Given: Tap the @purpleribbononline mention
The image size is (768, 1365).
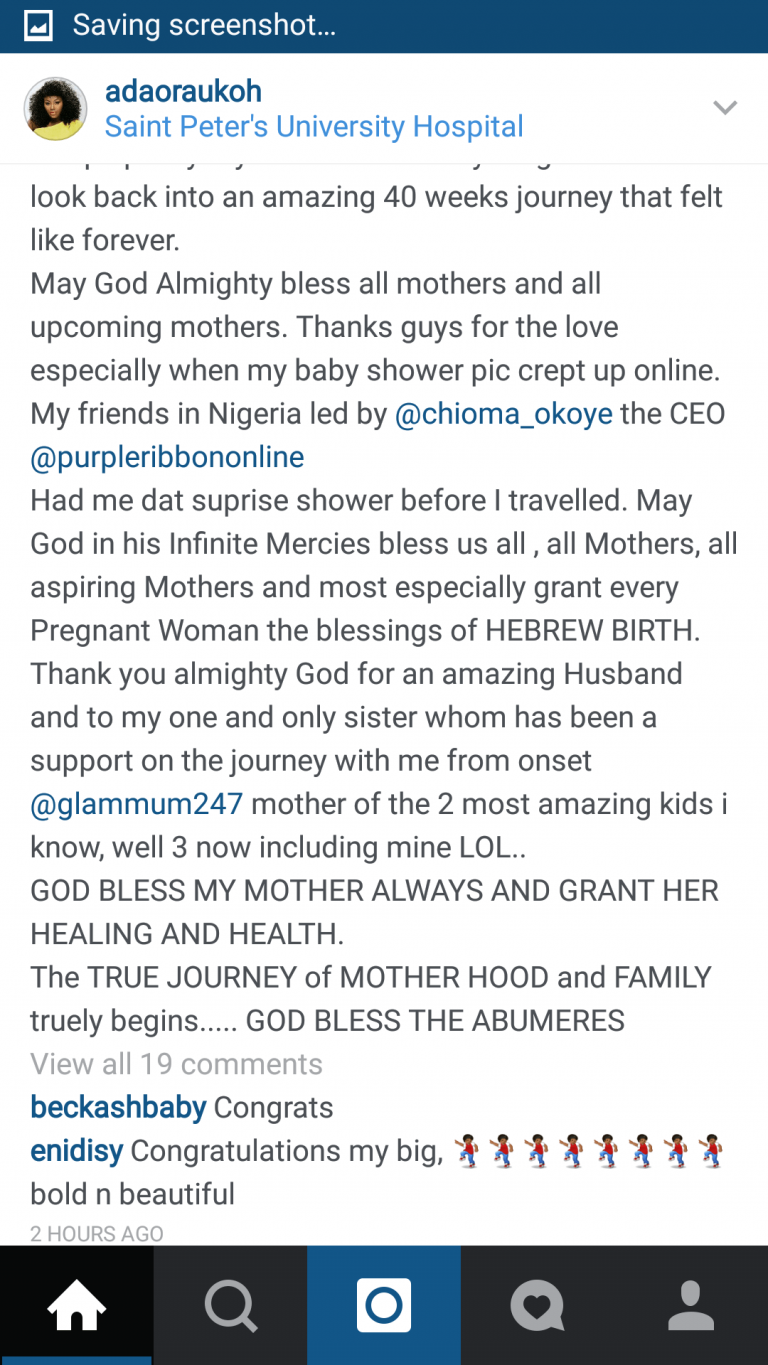Looking at the screenshot, I should click(167, 457).
